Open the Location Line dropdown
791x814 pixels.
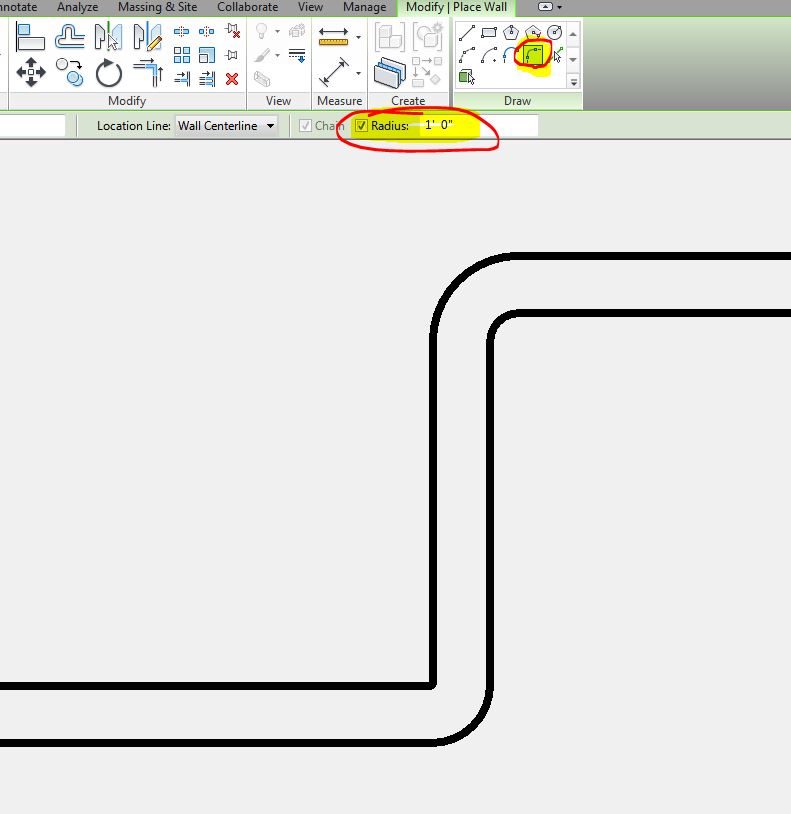(226, 126)
